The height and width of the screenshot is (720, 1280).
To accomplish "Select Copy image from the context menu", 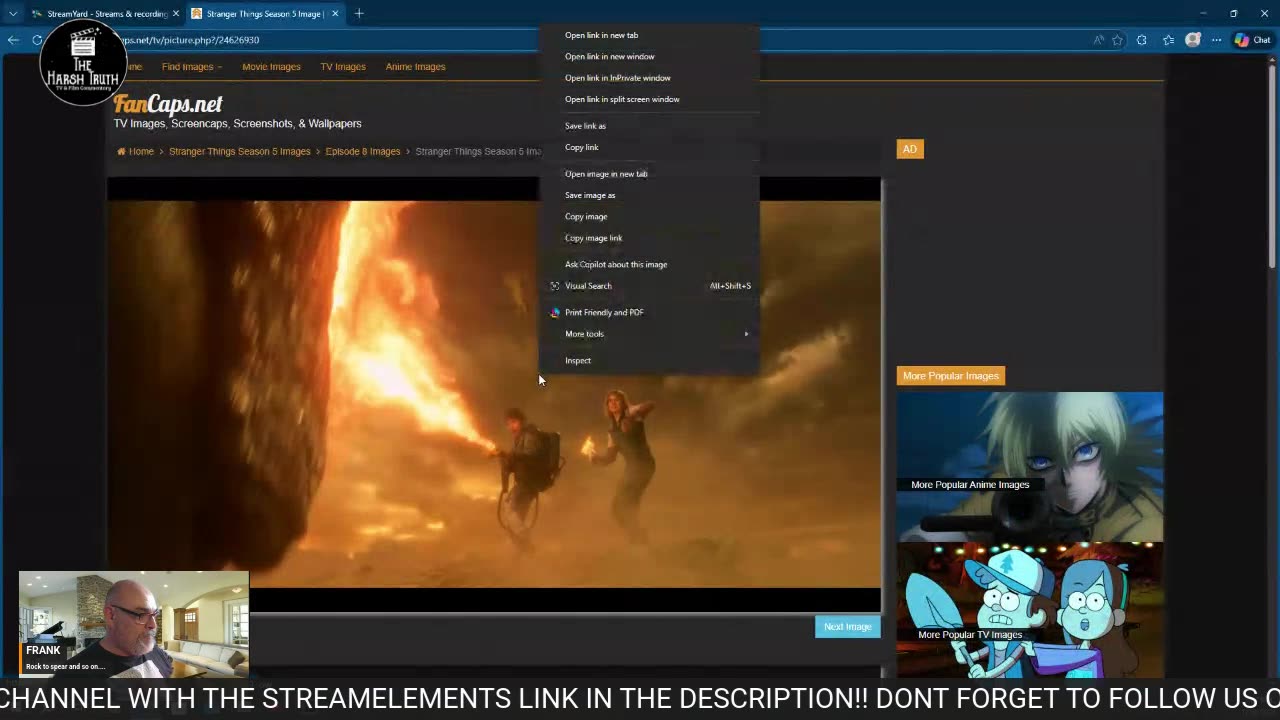I will pyautogui.click(x=649, y=217).
